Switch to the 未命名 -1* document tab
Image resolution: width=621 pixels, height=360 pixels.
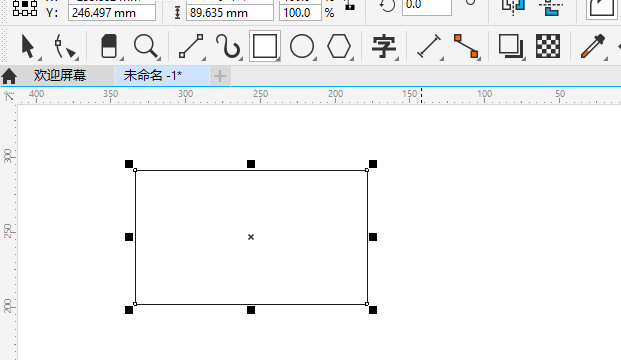[x=162, y=75]
